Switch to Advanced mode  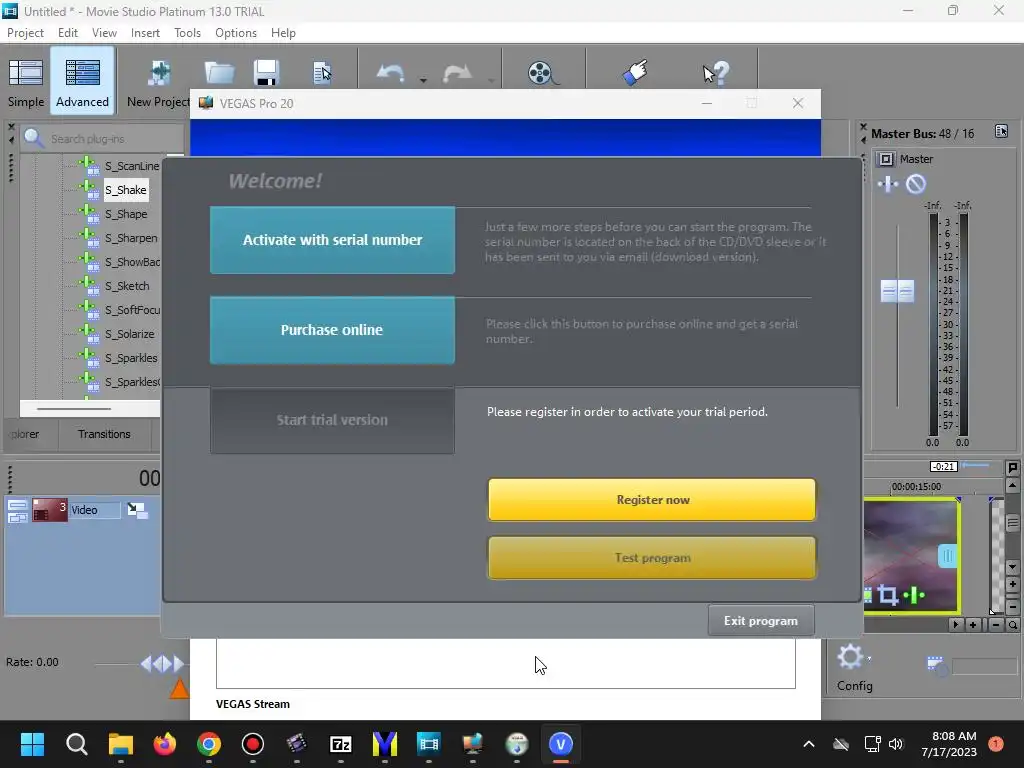point(82,82)
